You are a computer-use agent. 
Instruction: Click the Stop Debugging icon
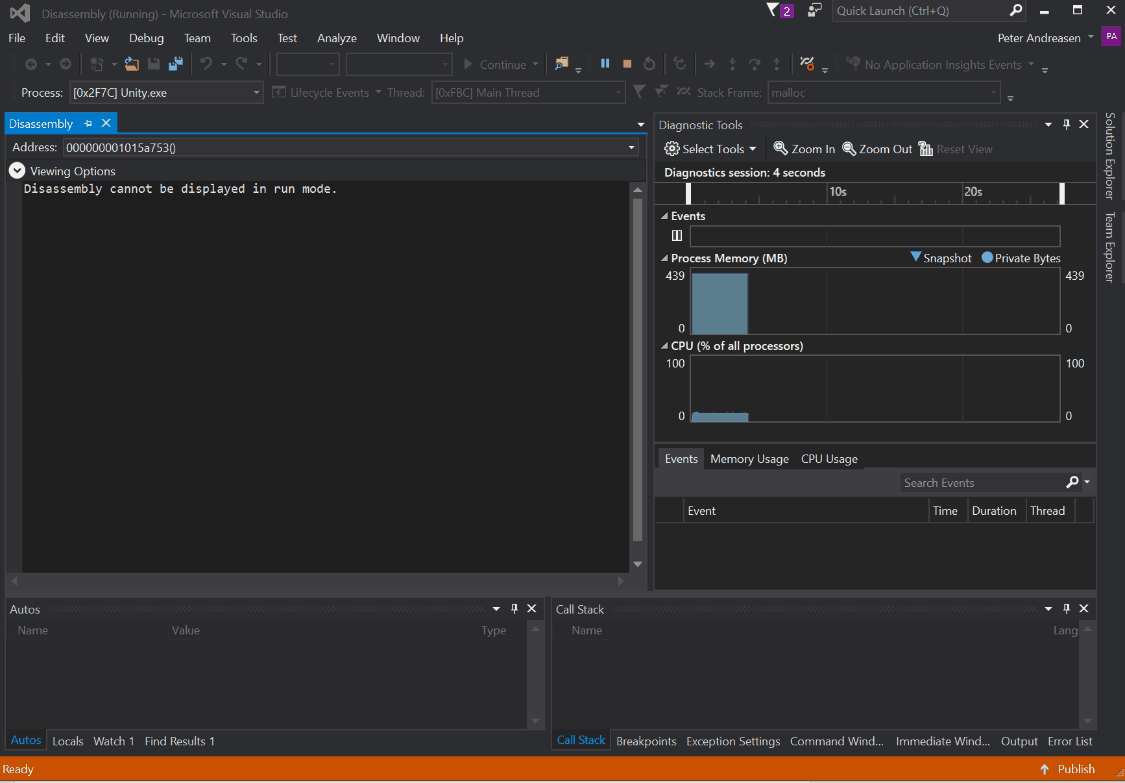(627, 63)
